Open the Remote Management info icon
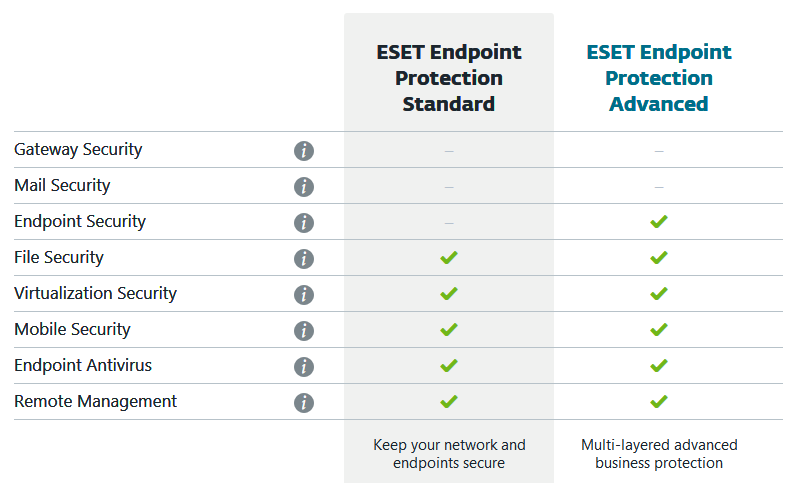The height and width of the screenshot is (500, 800). pyautogui.click(x=304, y=403)
